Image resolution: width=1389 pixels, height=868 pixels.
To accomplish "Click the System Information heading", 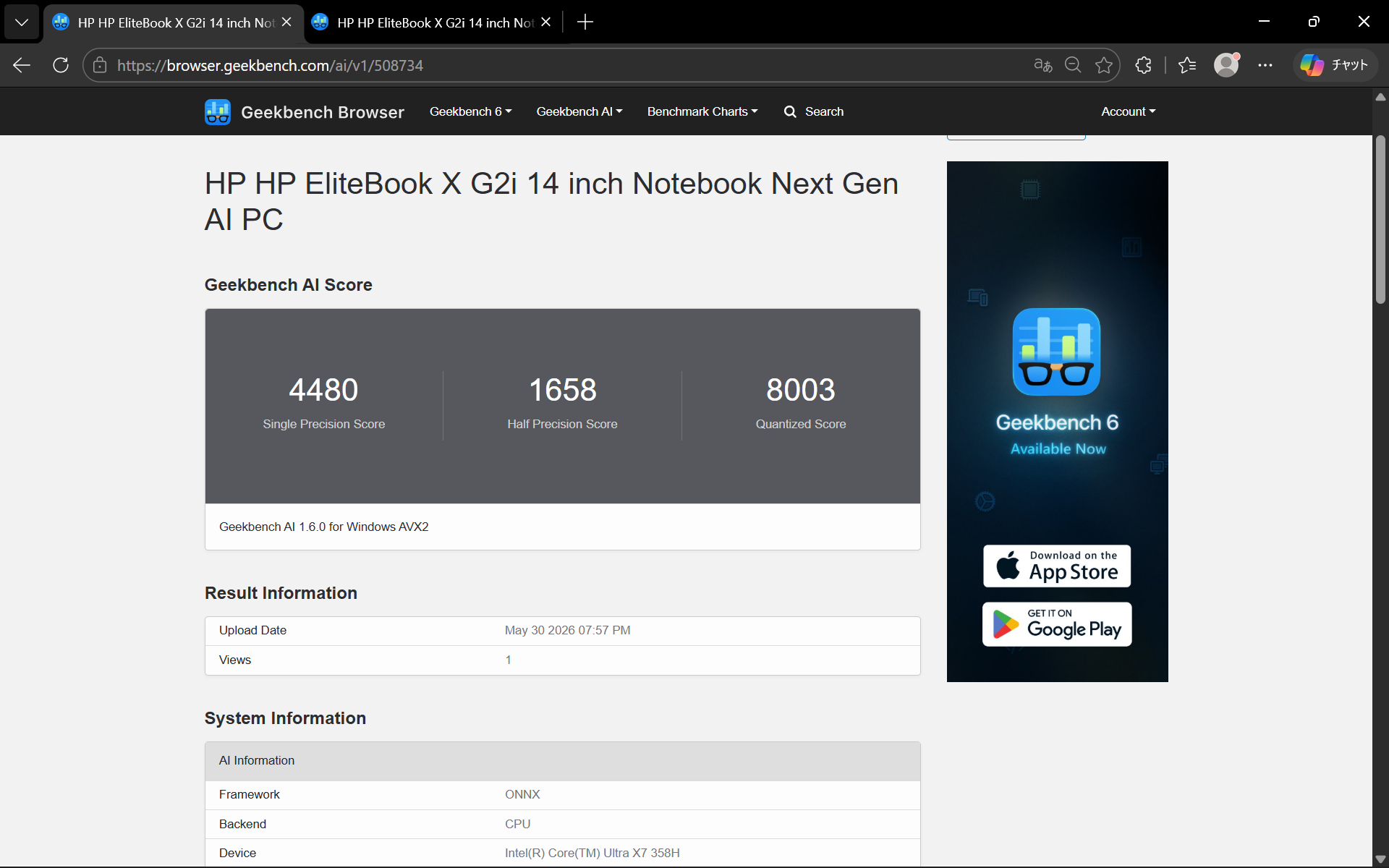I will coord(285,718).
